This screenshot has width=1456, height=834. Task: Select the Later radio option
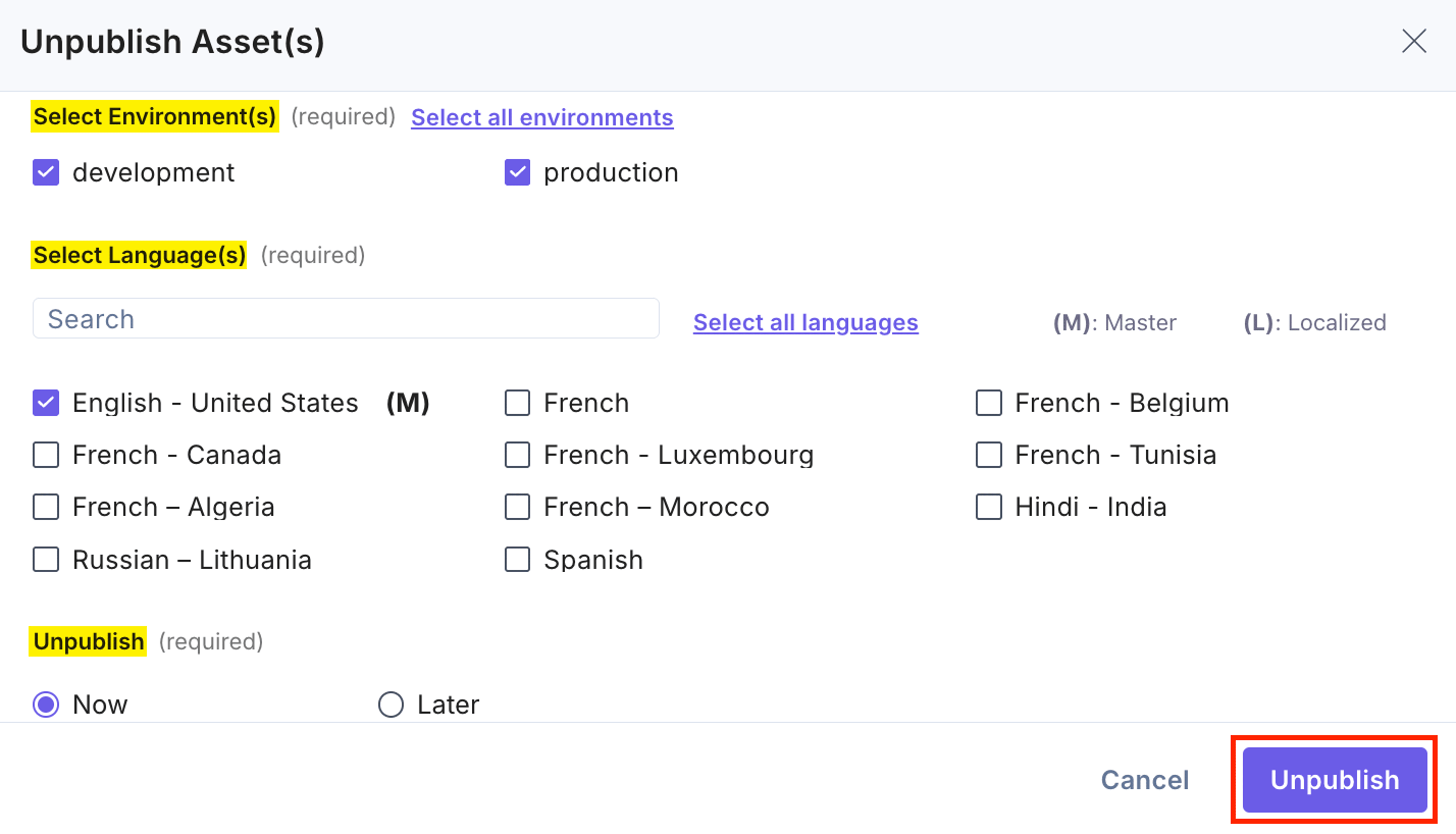coord(391,705)
